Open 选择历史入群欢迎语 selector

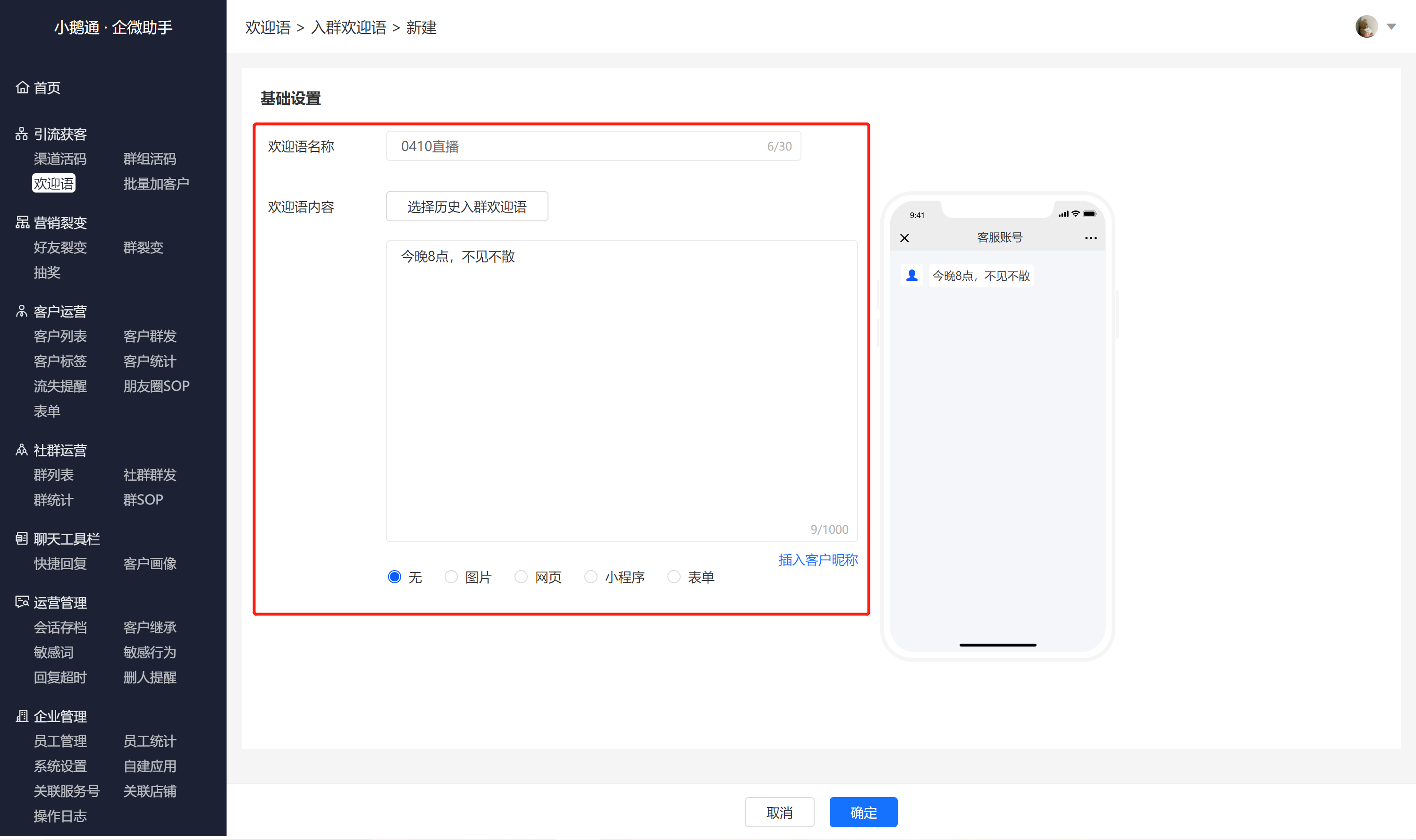click(466, 207)
